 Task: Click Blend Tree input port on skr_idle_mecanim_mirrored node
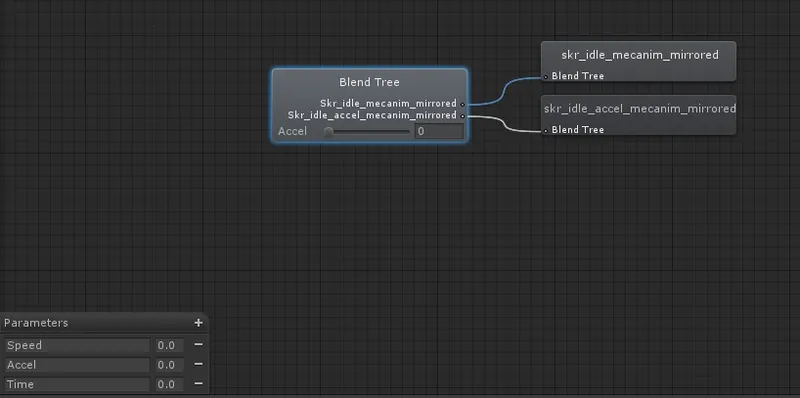(x=545, y=77)
